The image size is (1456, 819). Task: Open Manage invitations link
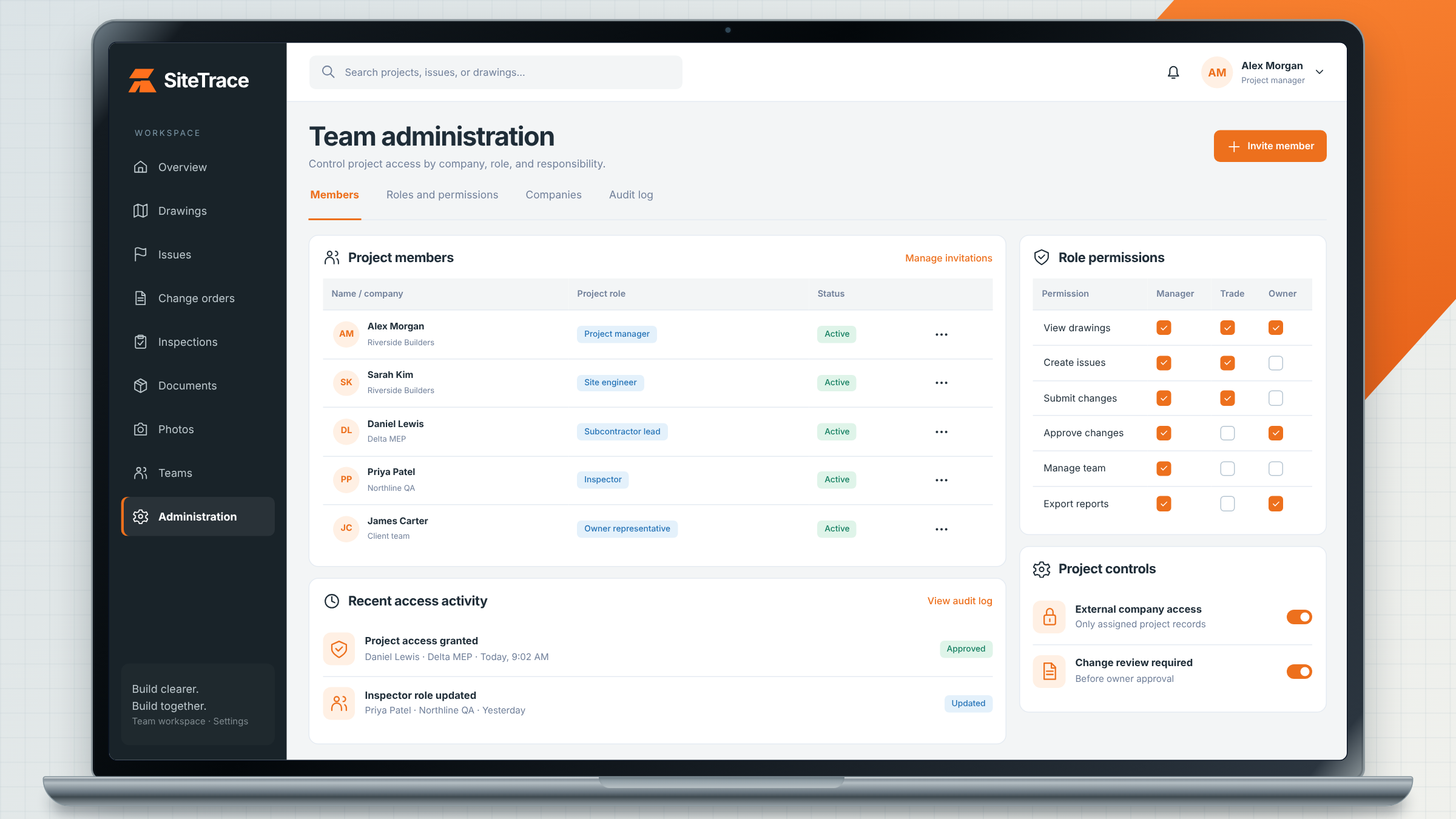pyautogui.click(x=949, y=258)
